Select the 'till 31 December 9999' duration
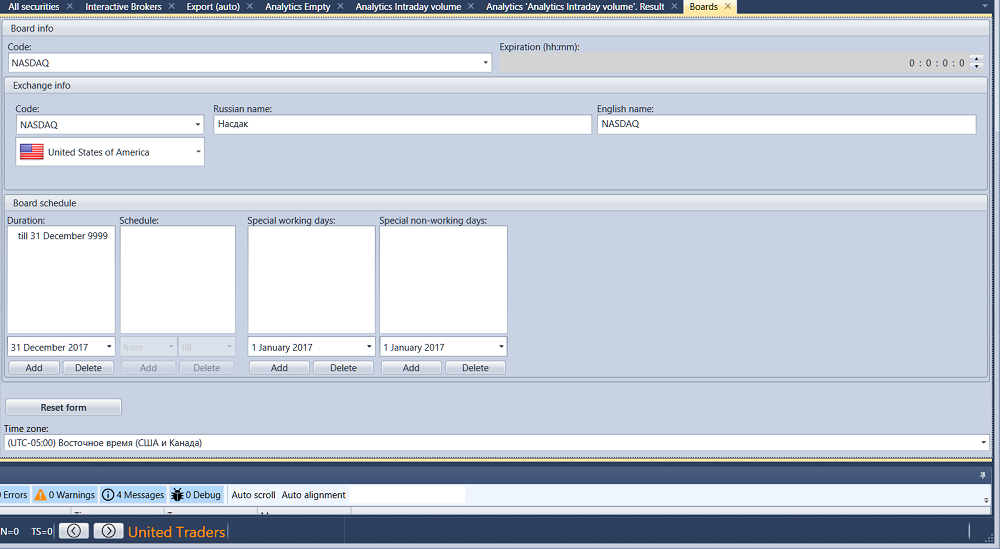Screen dimensions: 1000x549 click(62, 236)
